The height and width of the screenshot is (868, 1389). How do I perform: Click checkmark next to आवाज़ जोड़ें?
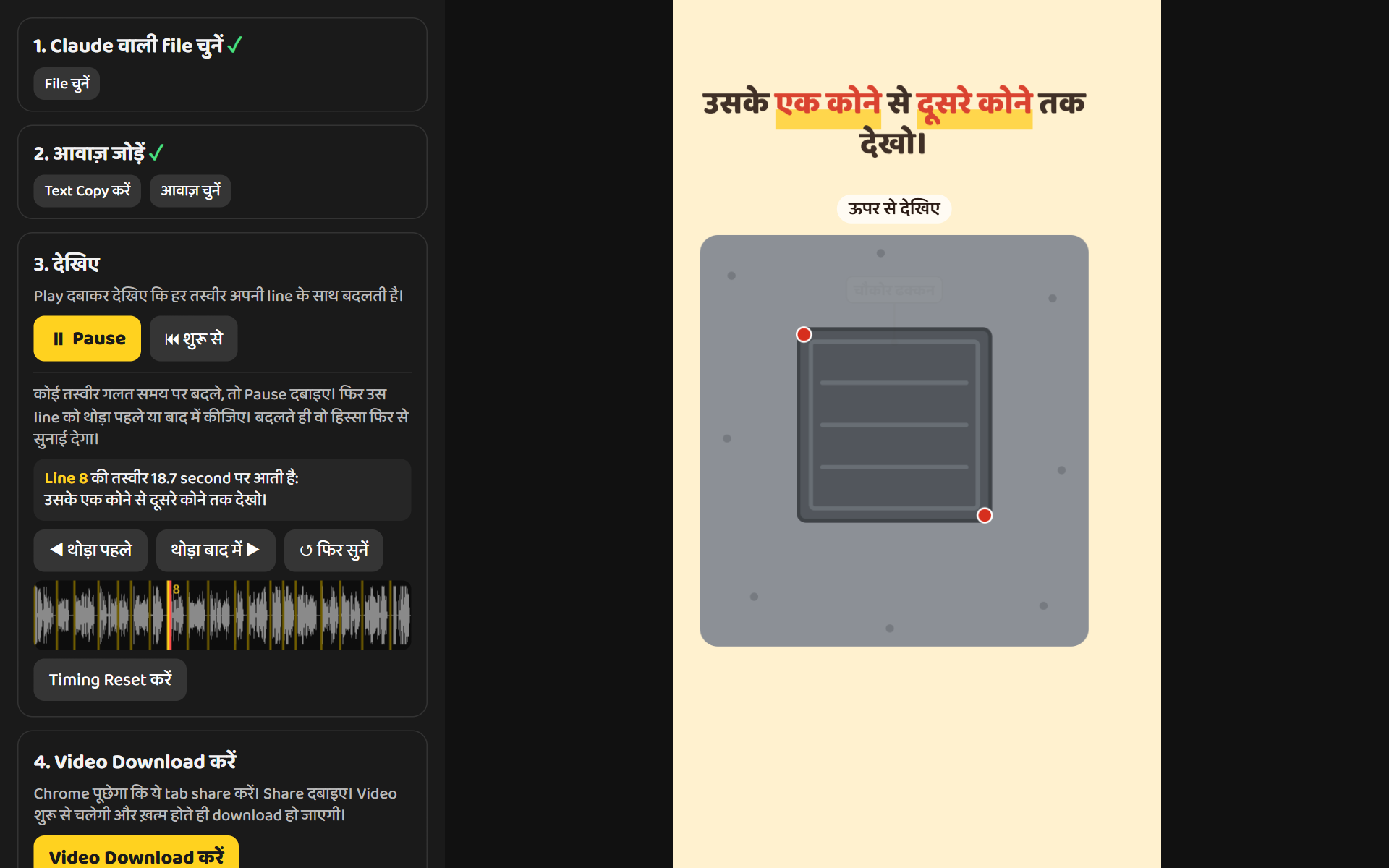tap(156, 153)
